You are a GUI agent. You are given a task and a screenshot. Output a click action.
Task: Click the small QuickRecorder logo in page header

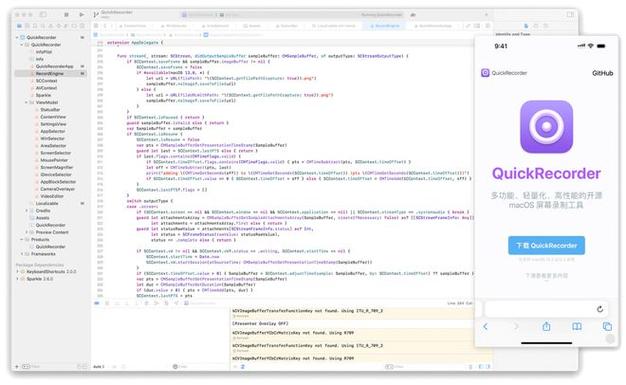pos(485,73)
